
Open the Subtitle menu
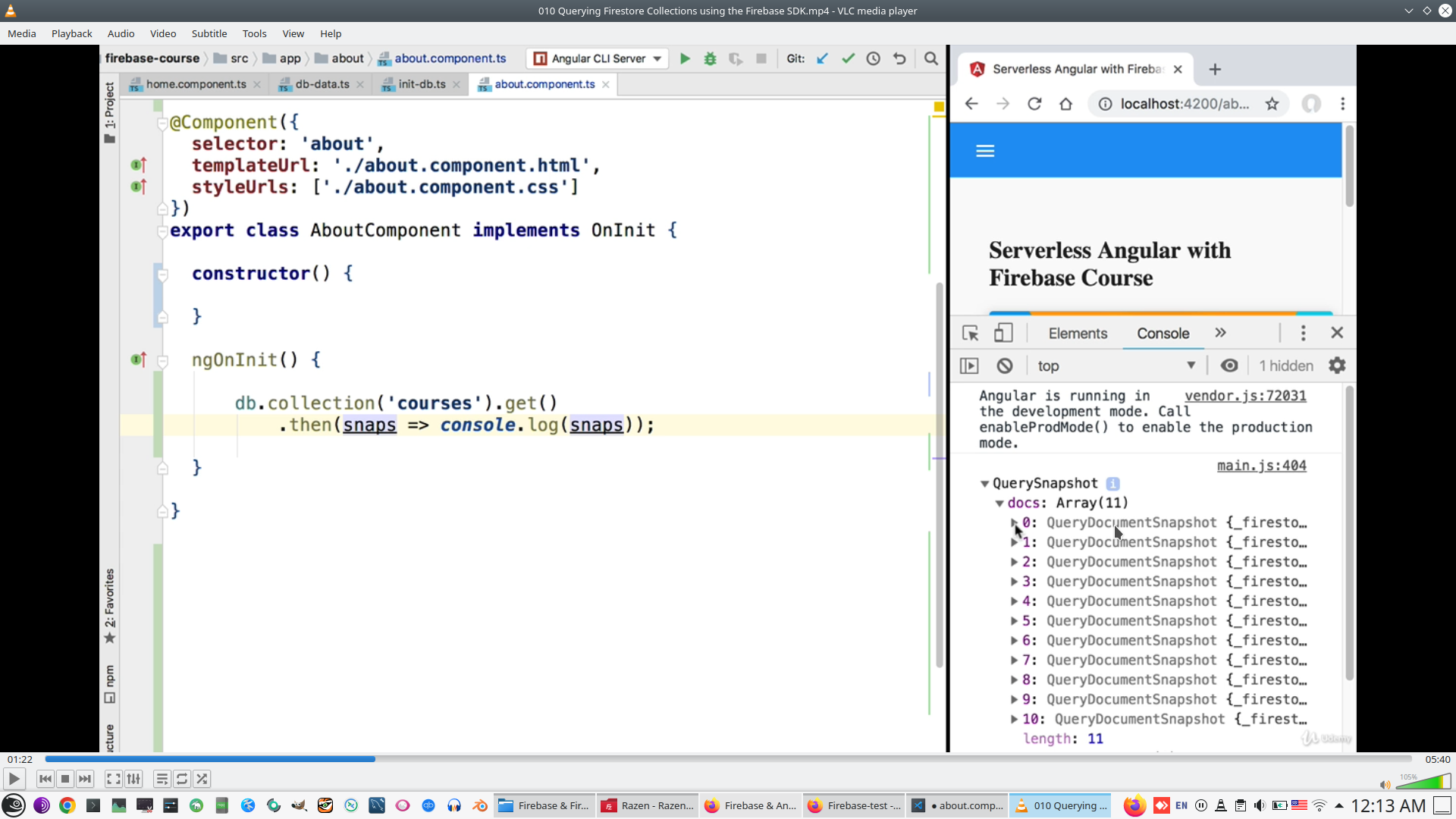click(209, 33)
